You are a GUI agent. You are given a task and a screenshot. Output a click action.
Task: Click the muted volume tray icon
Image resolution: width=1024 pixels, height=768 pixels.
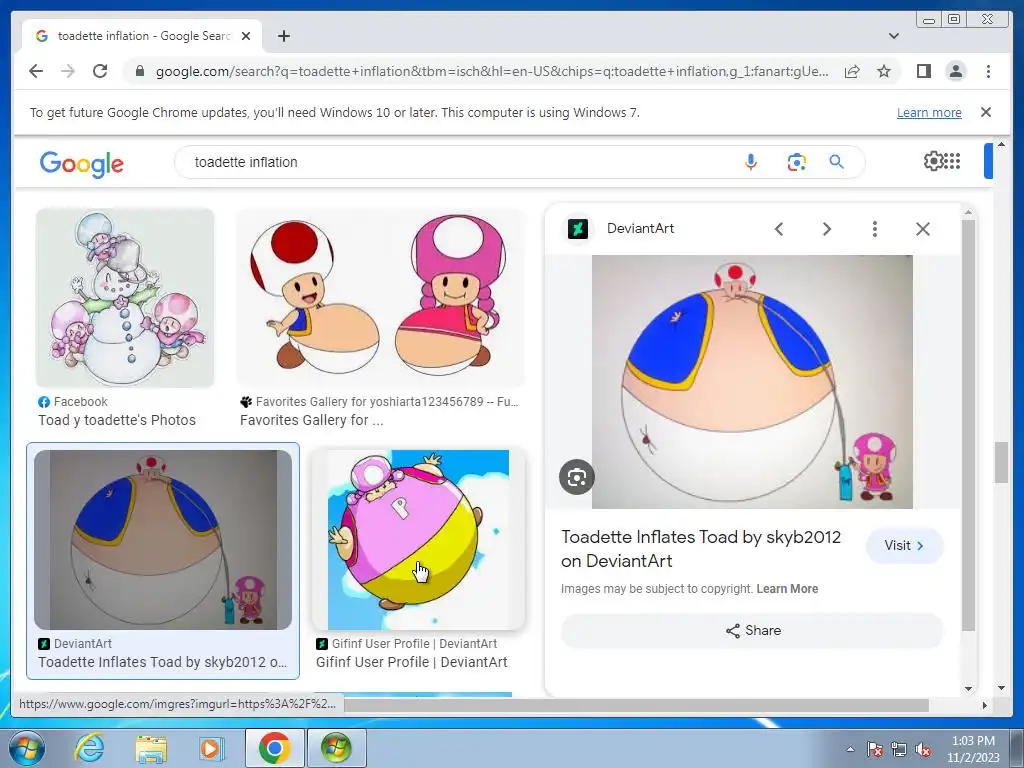pyautogui.click(x=923, y=749)
